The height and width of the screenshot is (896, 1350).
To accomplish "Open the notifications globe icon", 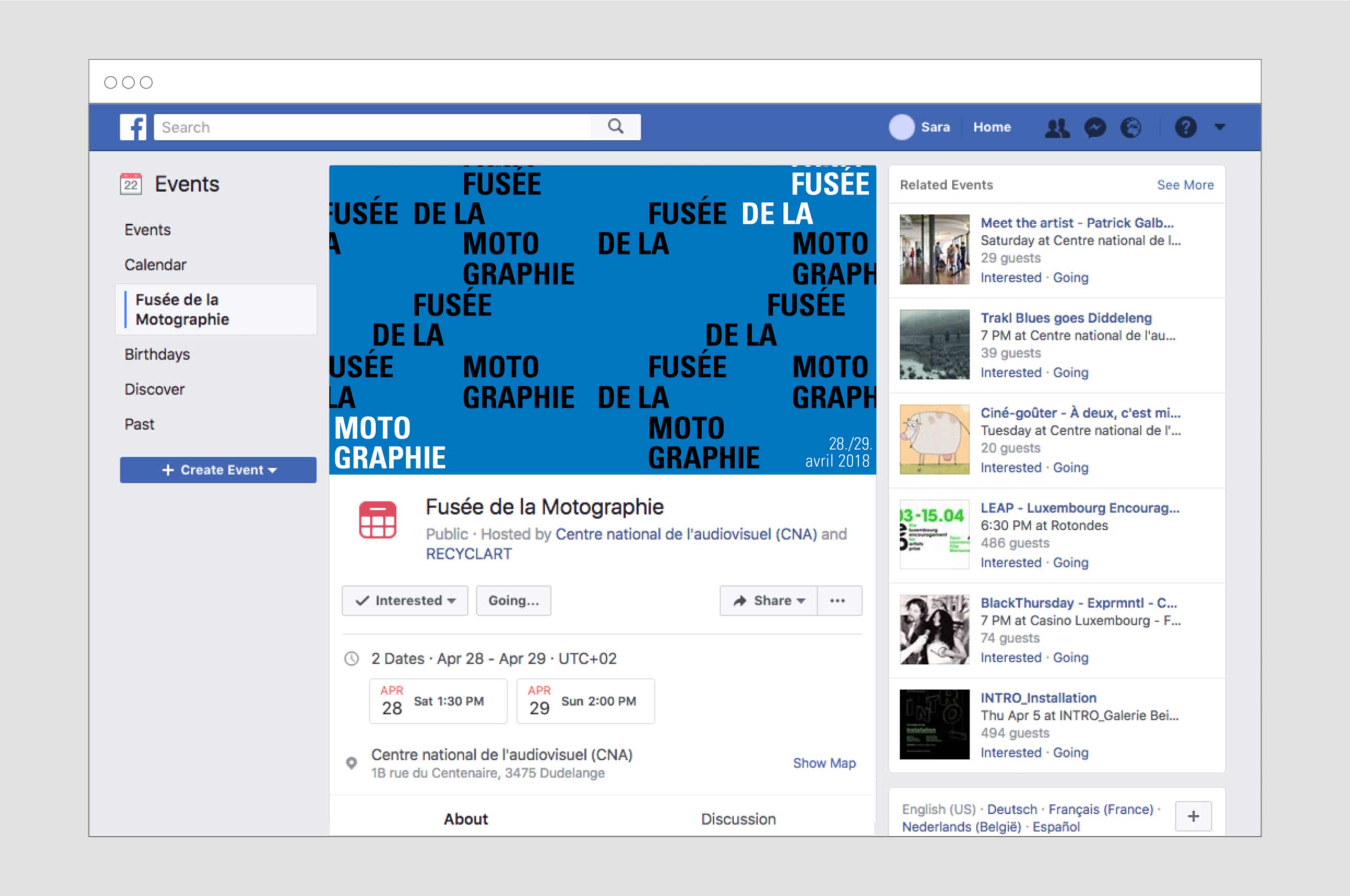I will coord(1130,127).
